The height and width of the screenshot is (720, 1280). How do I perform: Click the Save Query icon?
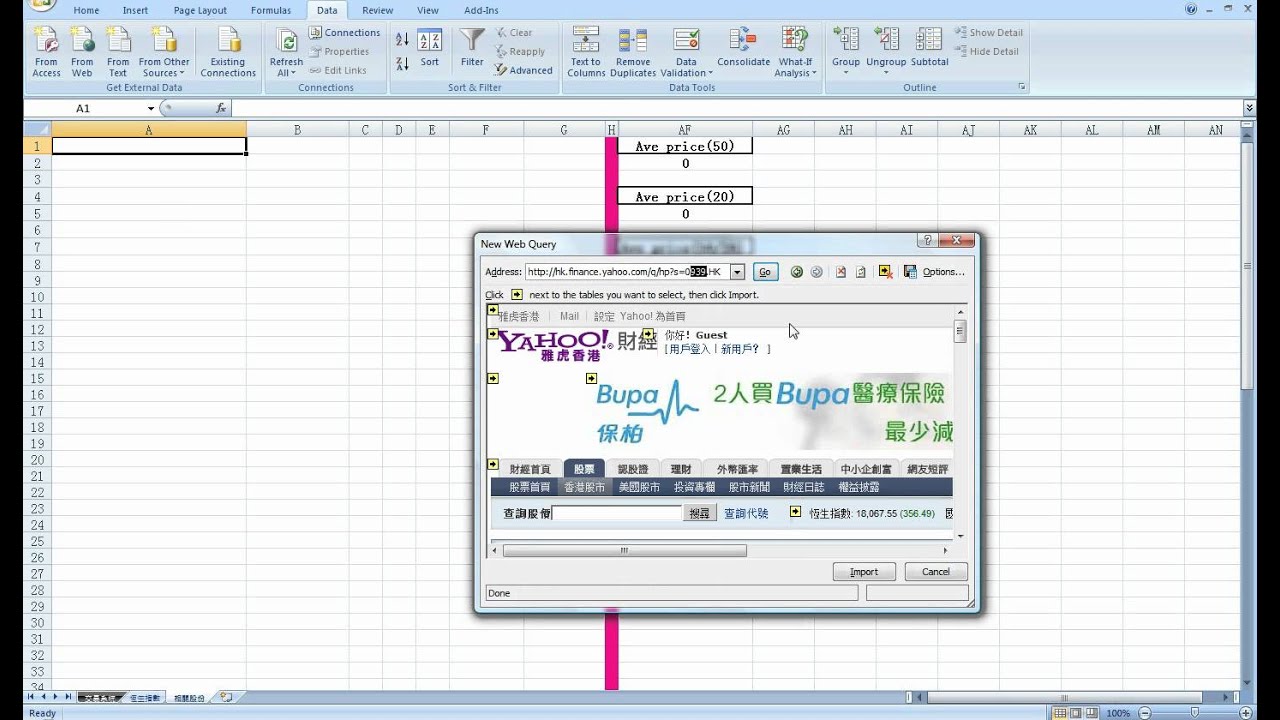(910, 272)
